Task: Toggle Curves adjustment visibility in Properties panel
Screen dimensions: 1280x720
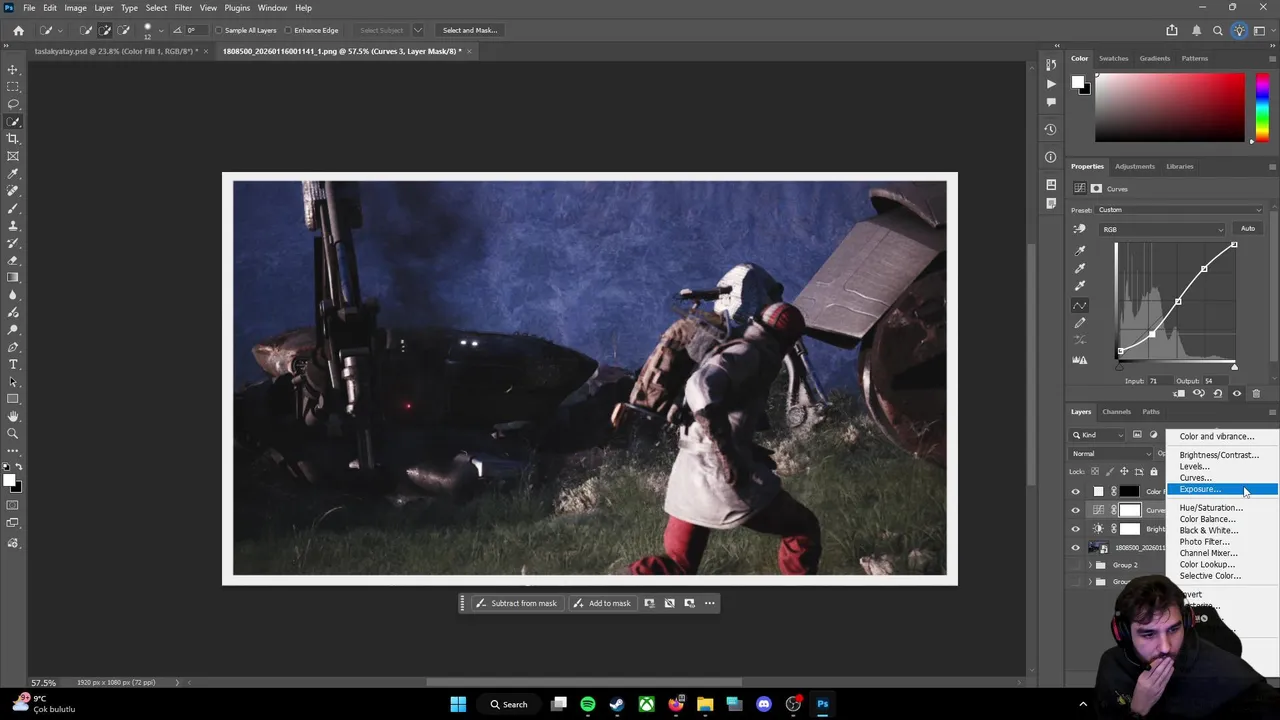Action: [x=1237, y=393]
